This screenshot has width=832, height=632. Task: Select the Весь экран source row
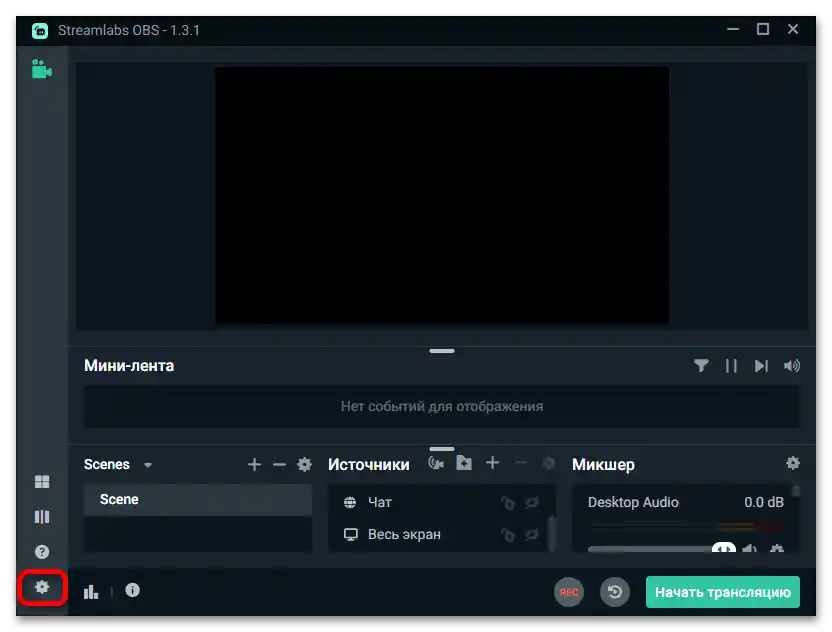440,534
